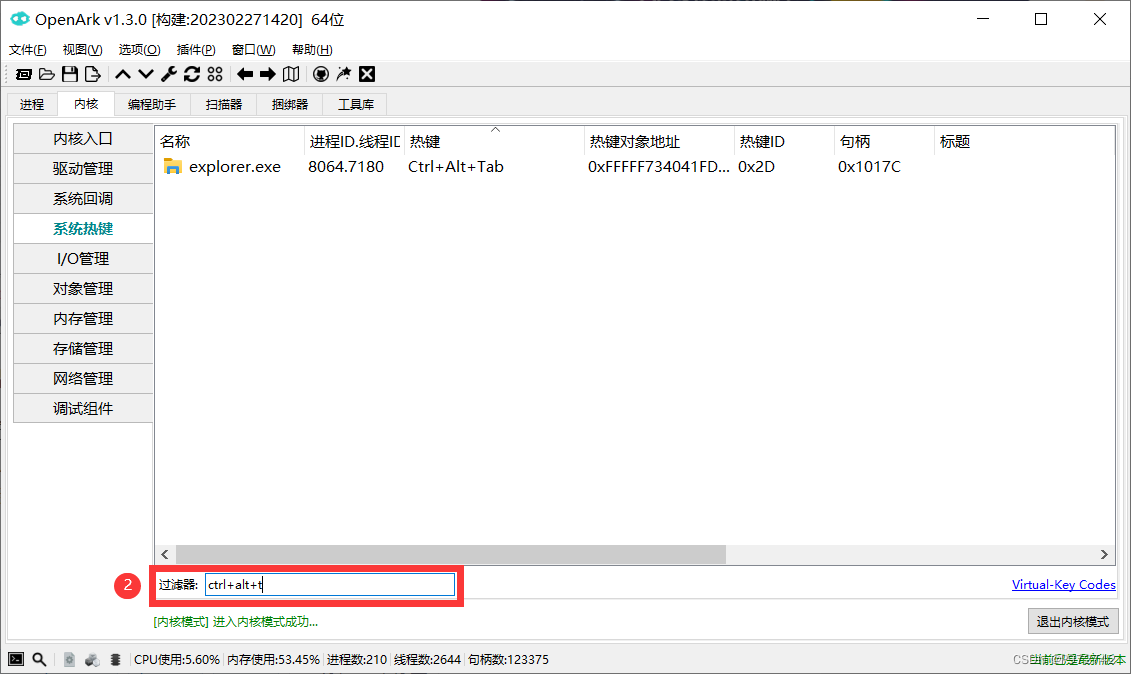Viewport: 1131px width, 674px height.
Task: Open a file using the folder toolbar icon
Action: click(x=47, y=73)
